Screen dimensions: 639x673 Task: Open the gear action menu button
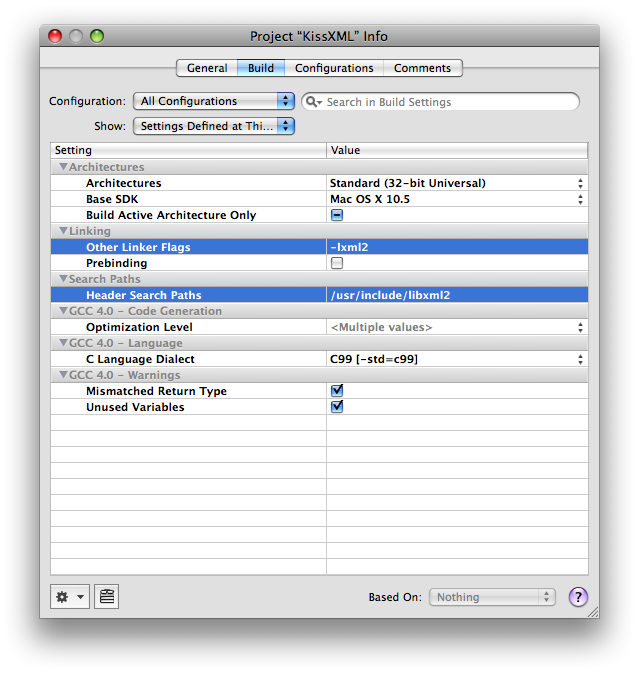70,596
